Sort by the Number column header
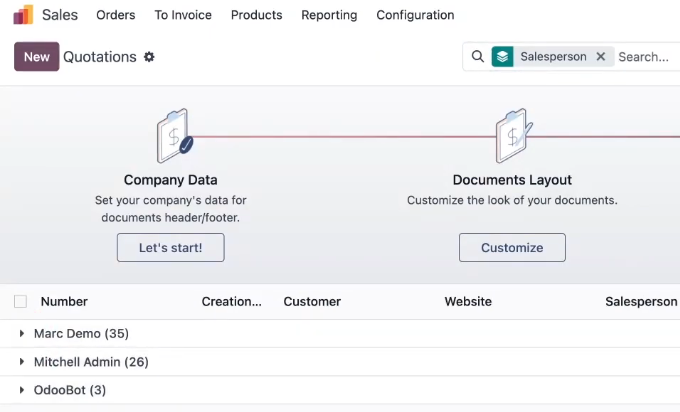This screenshot has height=412, width=680. pos(64,301)
